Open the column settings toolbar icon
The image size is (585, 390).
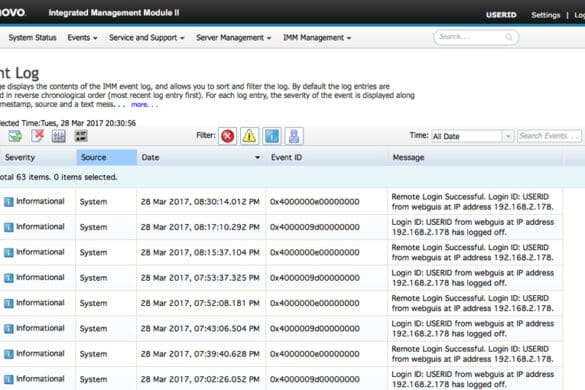coord(59,136)
